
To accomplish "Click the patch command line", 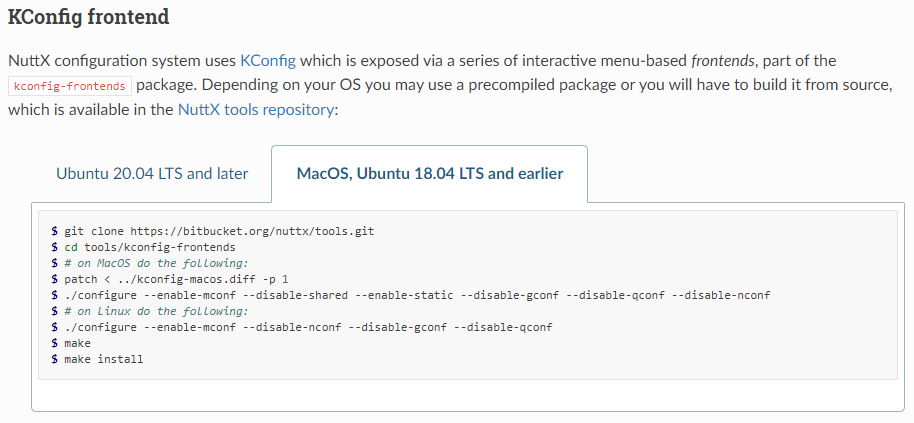I will pyautogui.click(x=176, y=279).
